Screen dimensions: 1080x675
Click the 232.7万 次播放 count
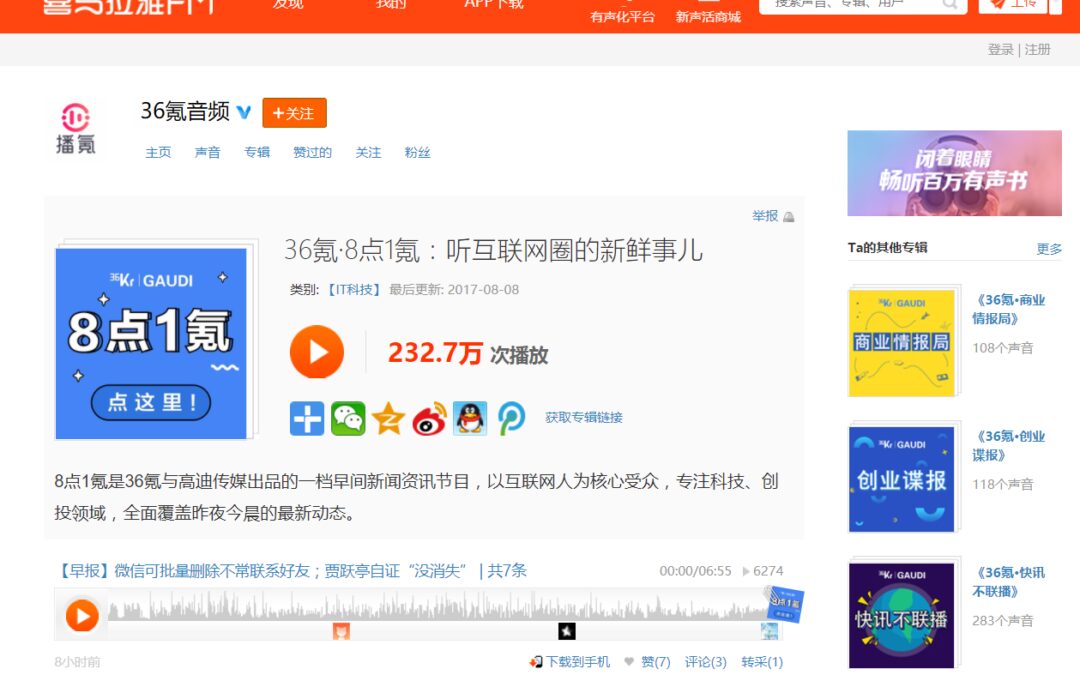tap(468, 354)
